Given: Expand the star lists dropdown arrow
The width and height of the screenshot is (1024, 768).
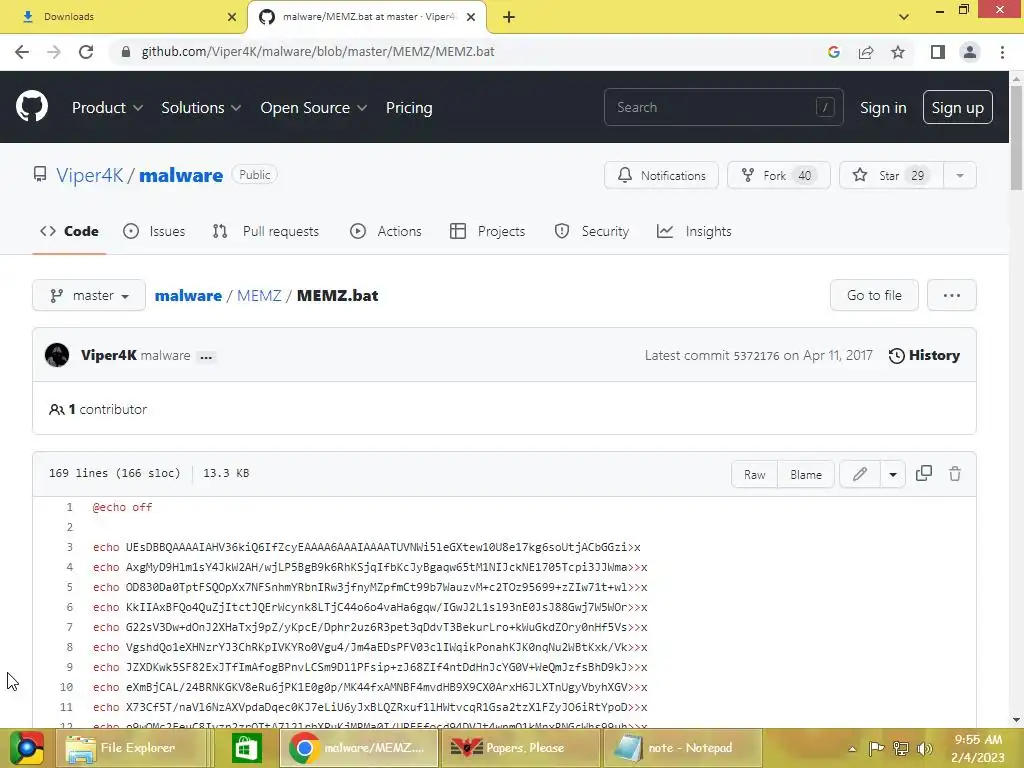Looking at the screenshot, I should click(960, 175).
